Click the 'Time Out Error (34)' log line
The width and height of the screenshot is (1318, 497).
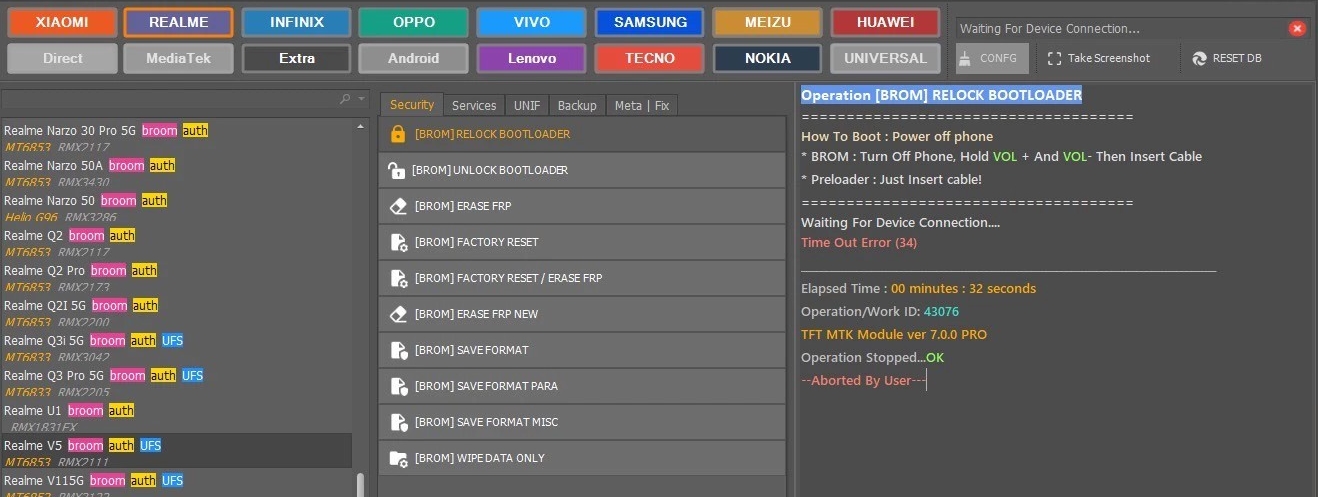tap(859, 243)
